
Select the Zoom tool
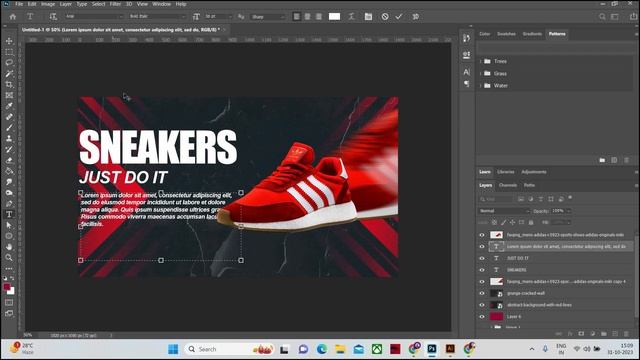pyautogui.click(x=9, y=258)
